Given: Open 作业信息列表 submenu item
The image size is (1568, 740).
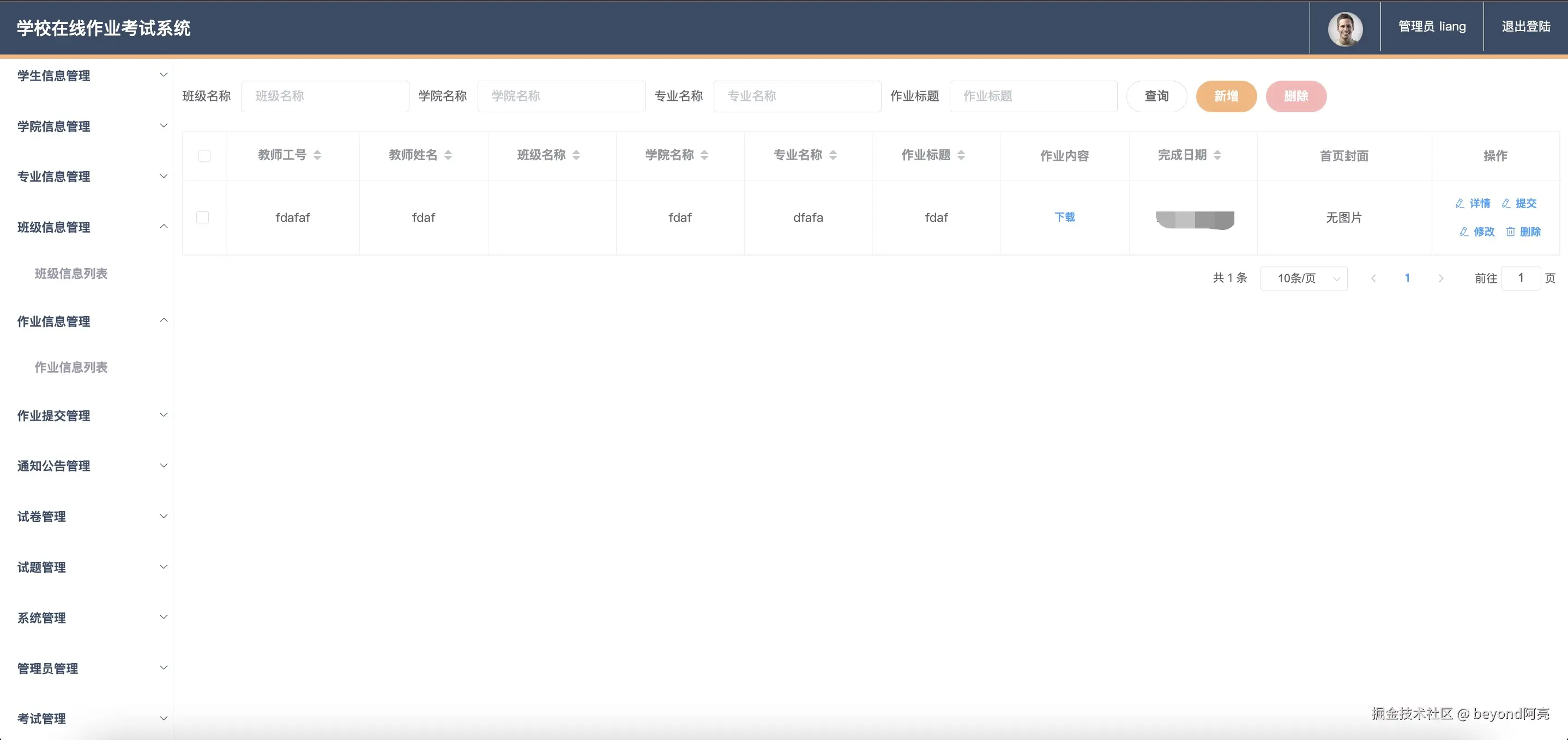Looking at the screenshot, I should point(71,367).
